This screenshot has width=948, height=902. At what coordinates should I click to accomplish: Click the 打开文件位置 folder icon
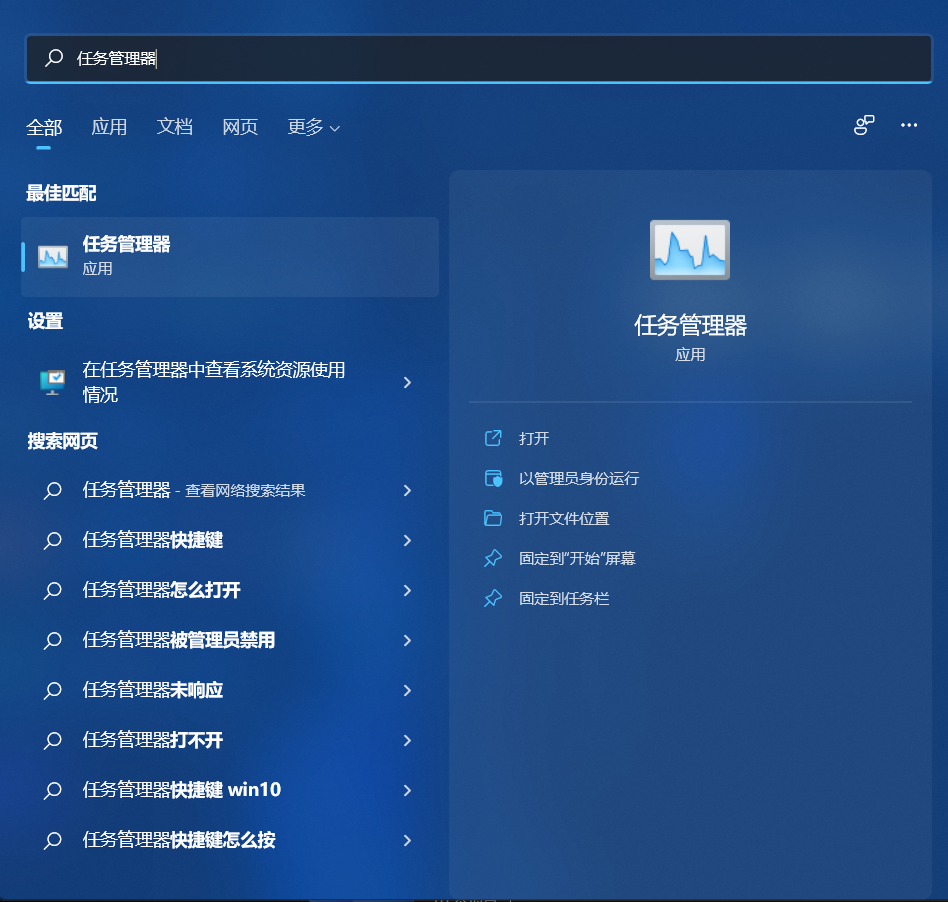493,518
